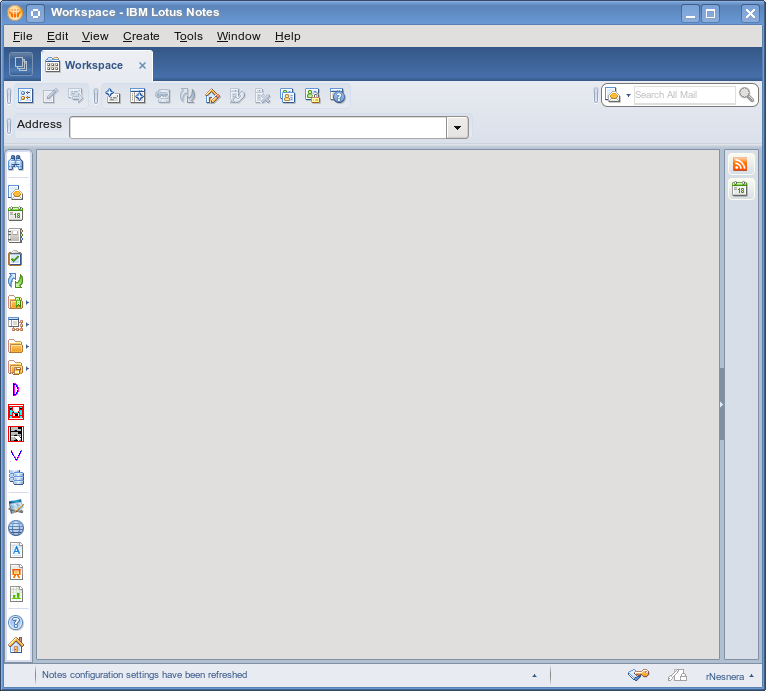
Task: Open the search scope dropdown arrow
Action: 628,96
